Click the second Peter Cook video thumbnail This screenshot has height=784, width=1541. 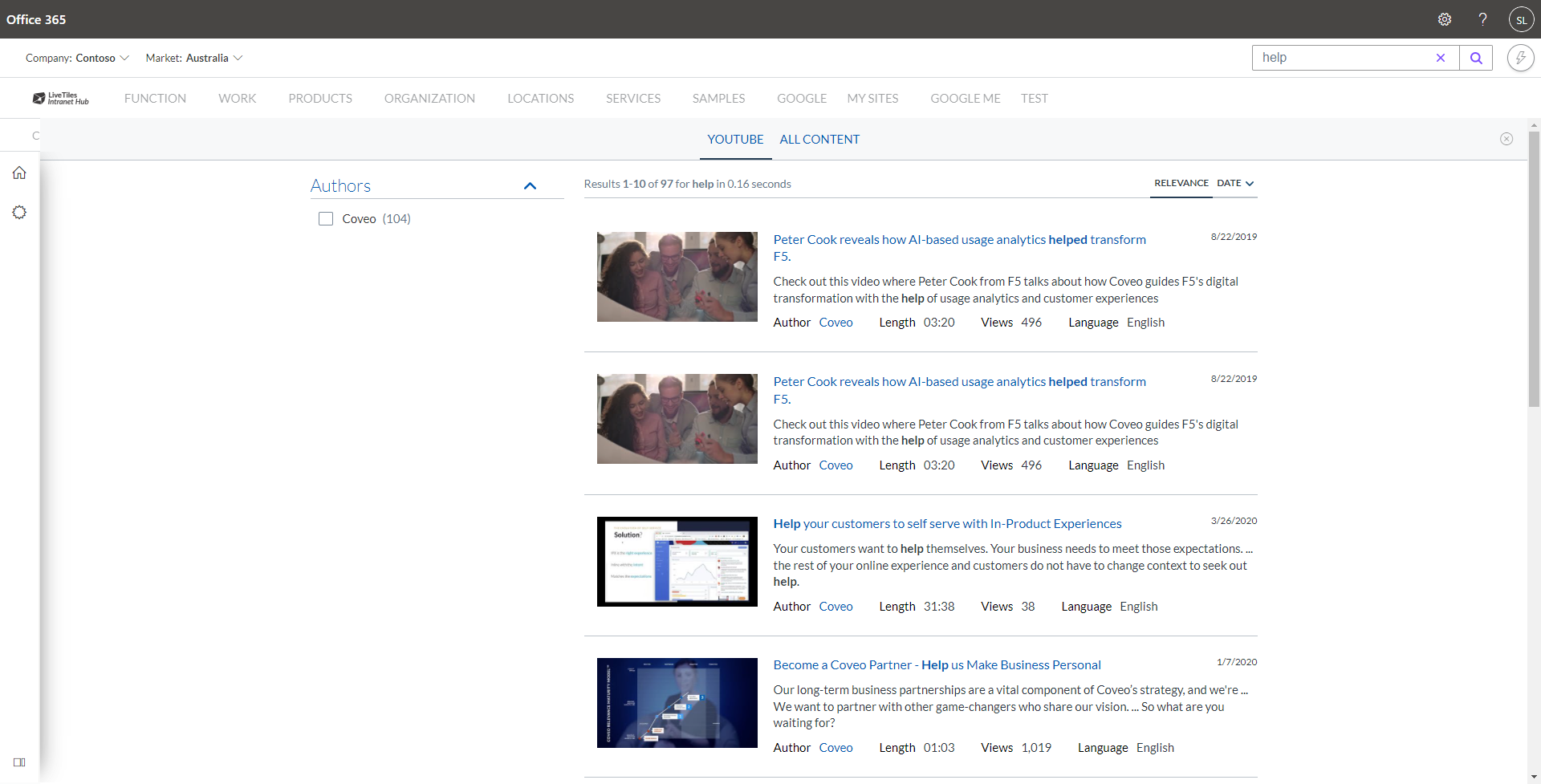pyautogui.click(x=677, y=419)
